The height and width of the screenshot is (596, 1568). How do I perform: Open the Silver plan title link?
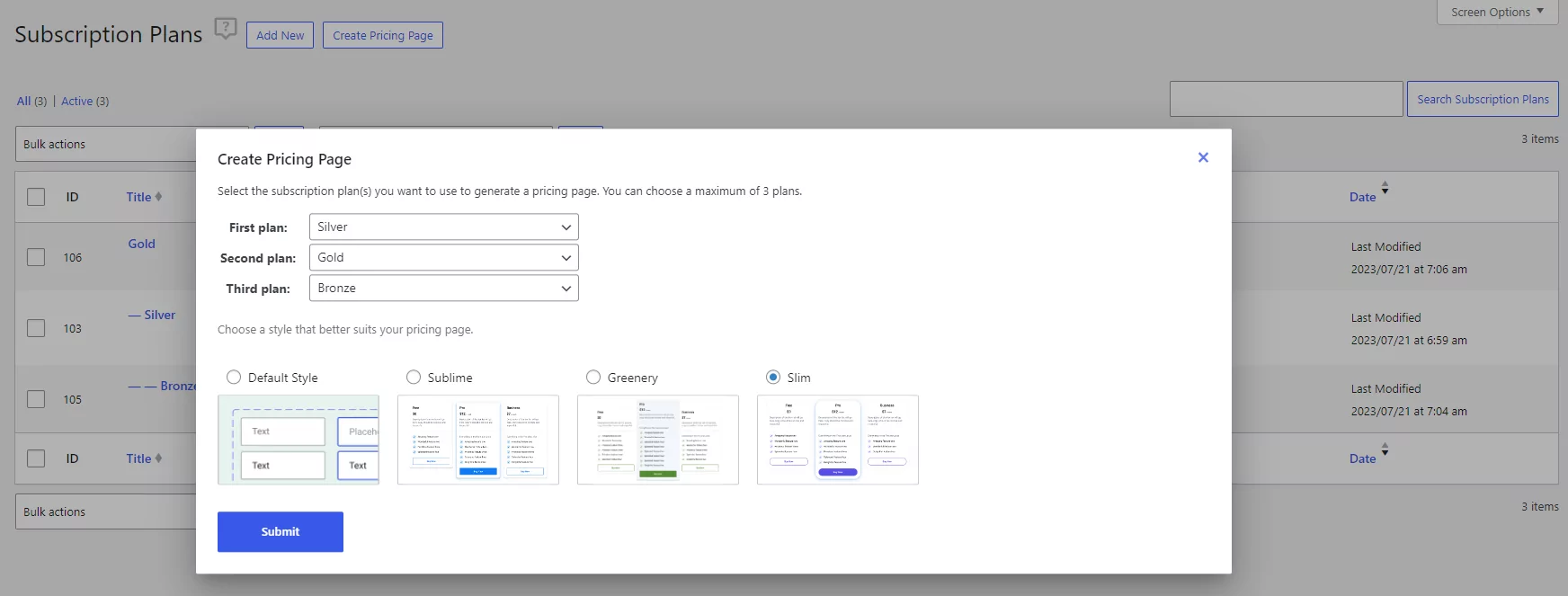[152, 315]
